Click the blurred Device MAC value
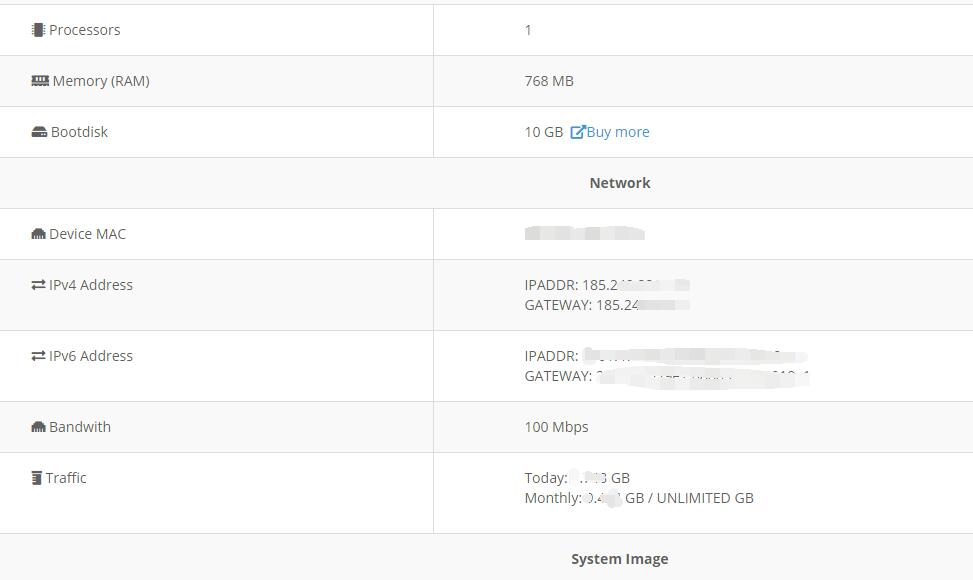 [x=584, y=234]
